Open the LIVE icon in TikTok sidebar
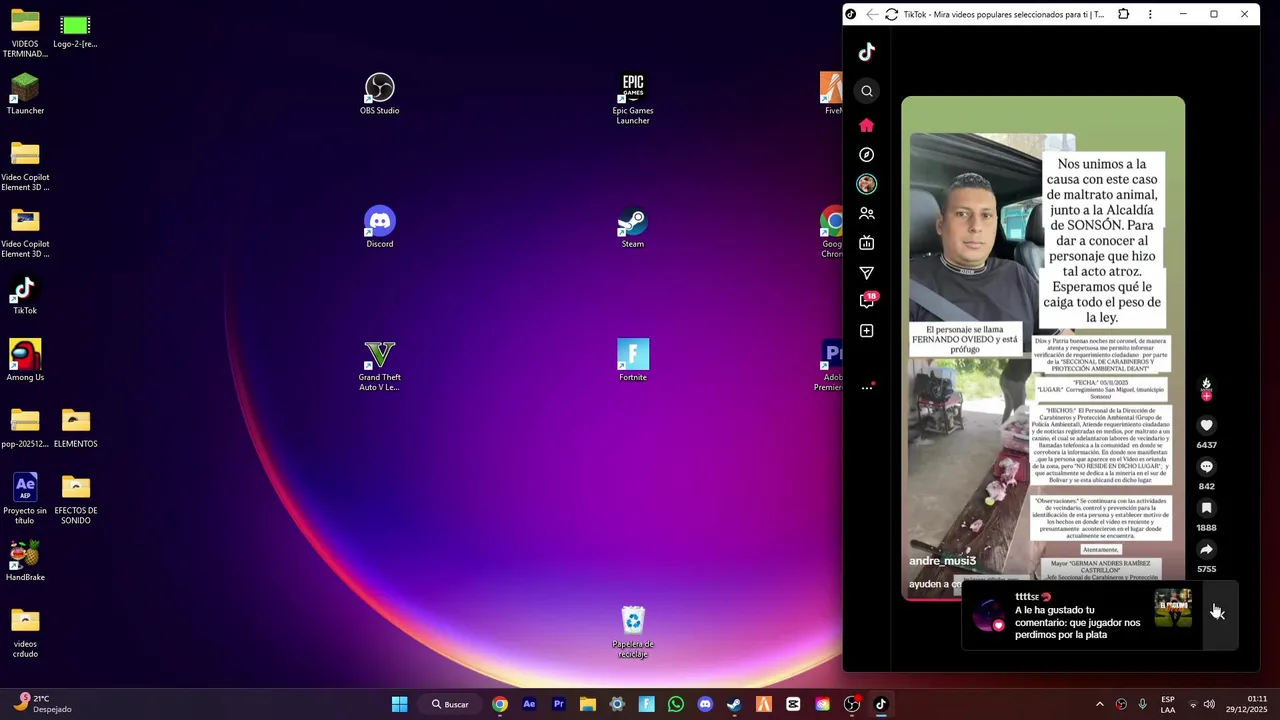The image size is (1280, 720). (867, 243)
